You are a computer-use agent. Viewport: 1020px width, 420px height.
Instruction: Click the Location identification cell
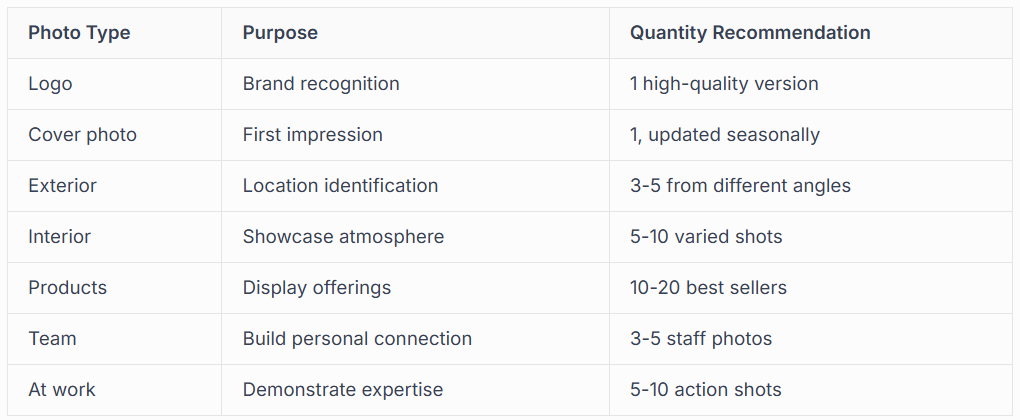click(x=340, y=186)
